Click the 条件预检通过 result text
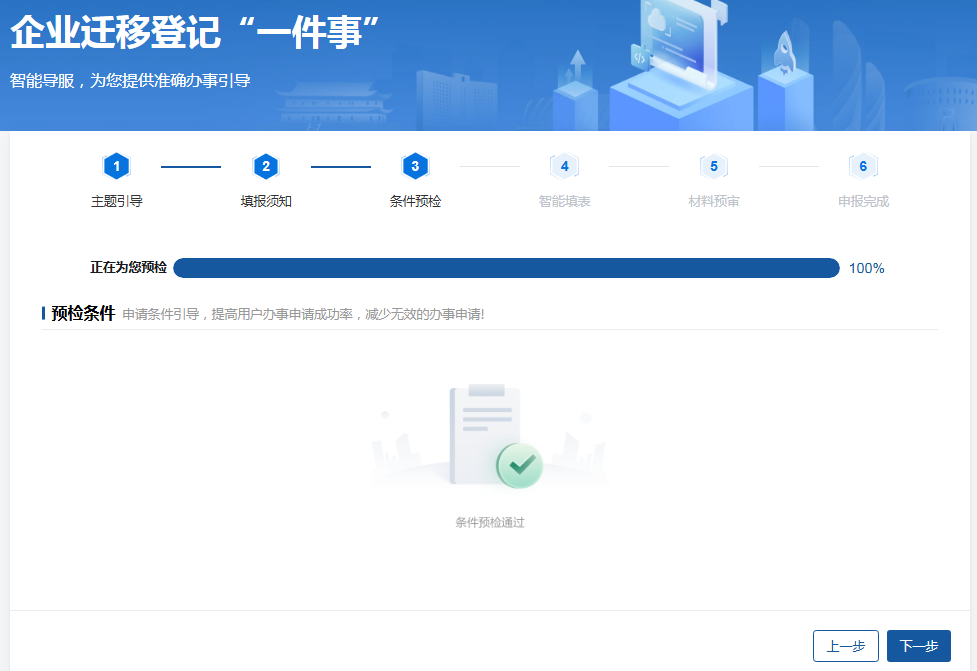Image resolution: width=977 pixels, height=671 pixels. coord(489,522)
